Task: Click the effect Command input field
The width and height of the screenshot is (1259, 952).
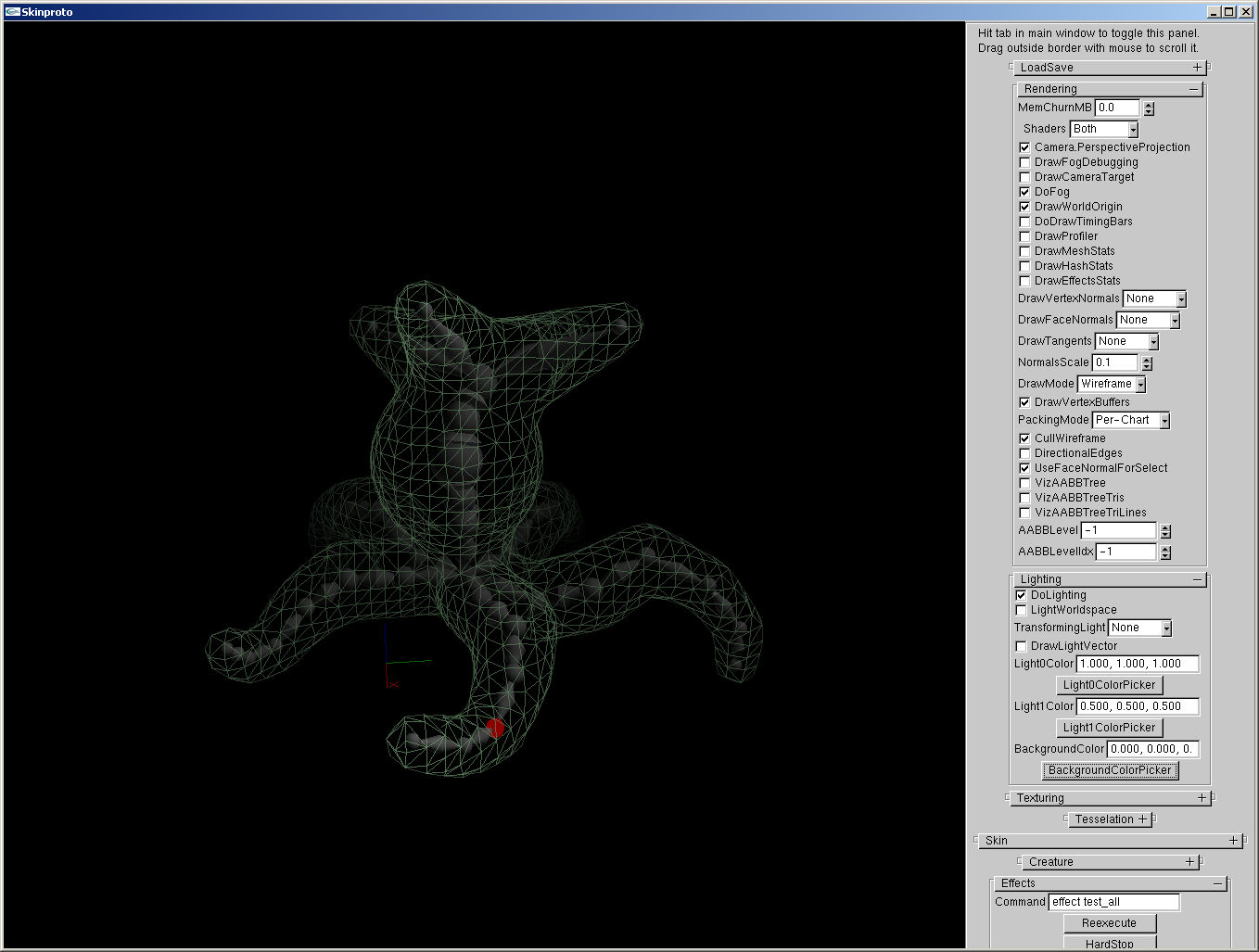Action: (1113, 902)
